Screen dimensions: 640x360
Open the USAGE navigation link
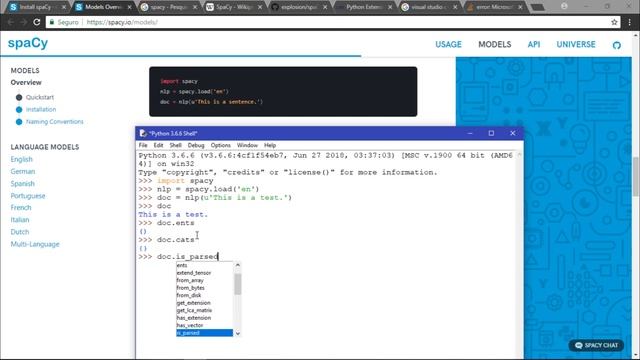pyautogui.click(x=448, y=44)
